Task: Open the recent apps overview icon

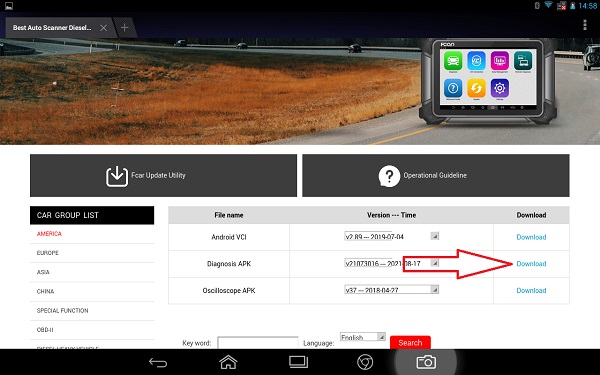Action: (298, 362)
